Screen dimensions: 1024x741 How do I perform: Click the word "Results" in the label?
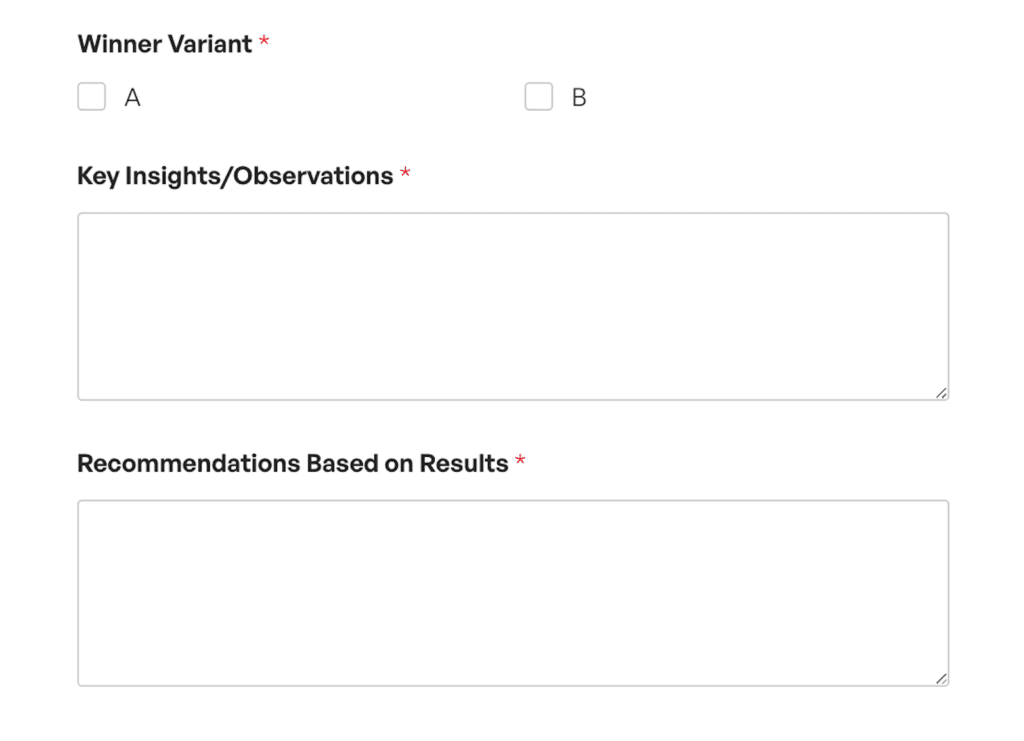click(x=464, y=464)
